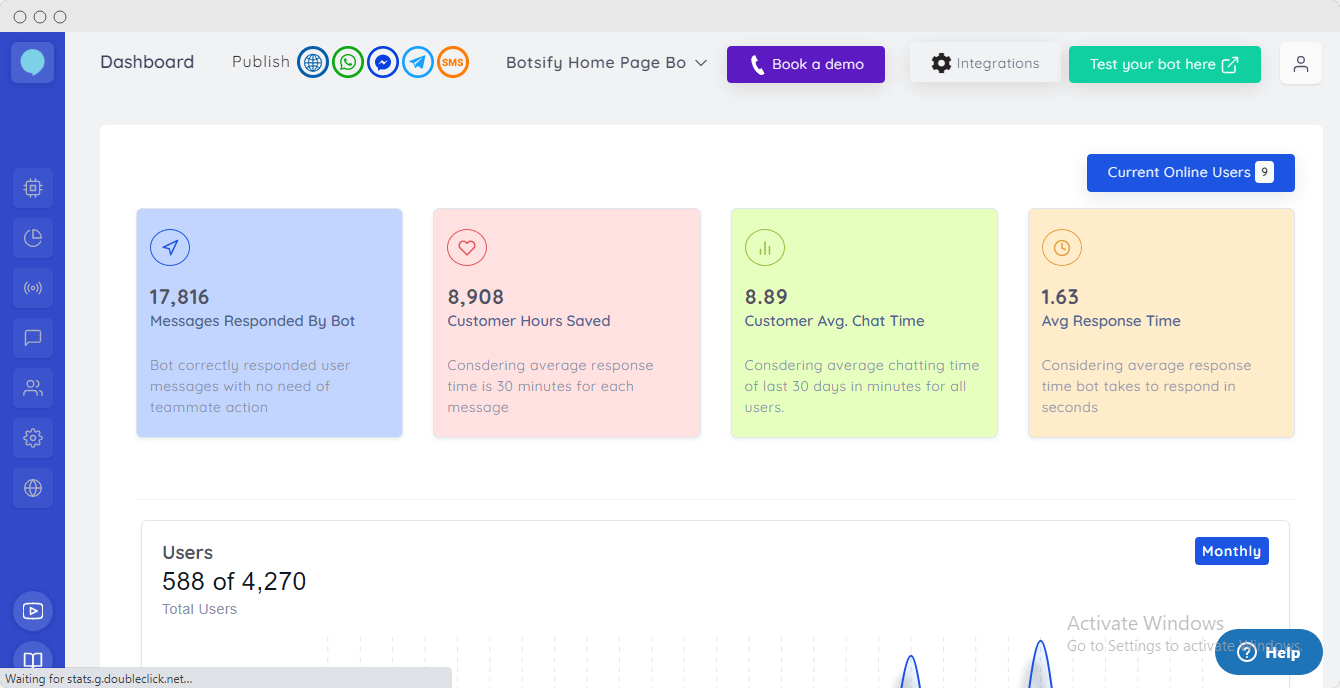
Task: Open the chat bubble sidebar icon
Action: [33, 338]
